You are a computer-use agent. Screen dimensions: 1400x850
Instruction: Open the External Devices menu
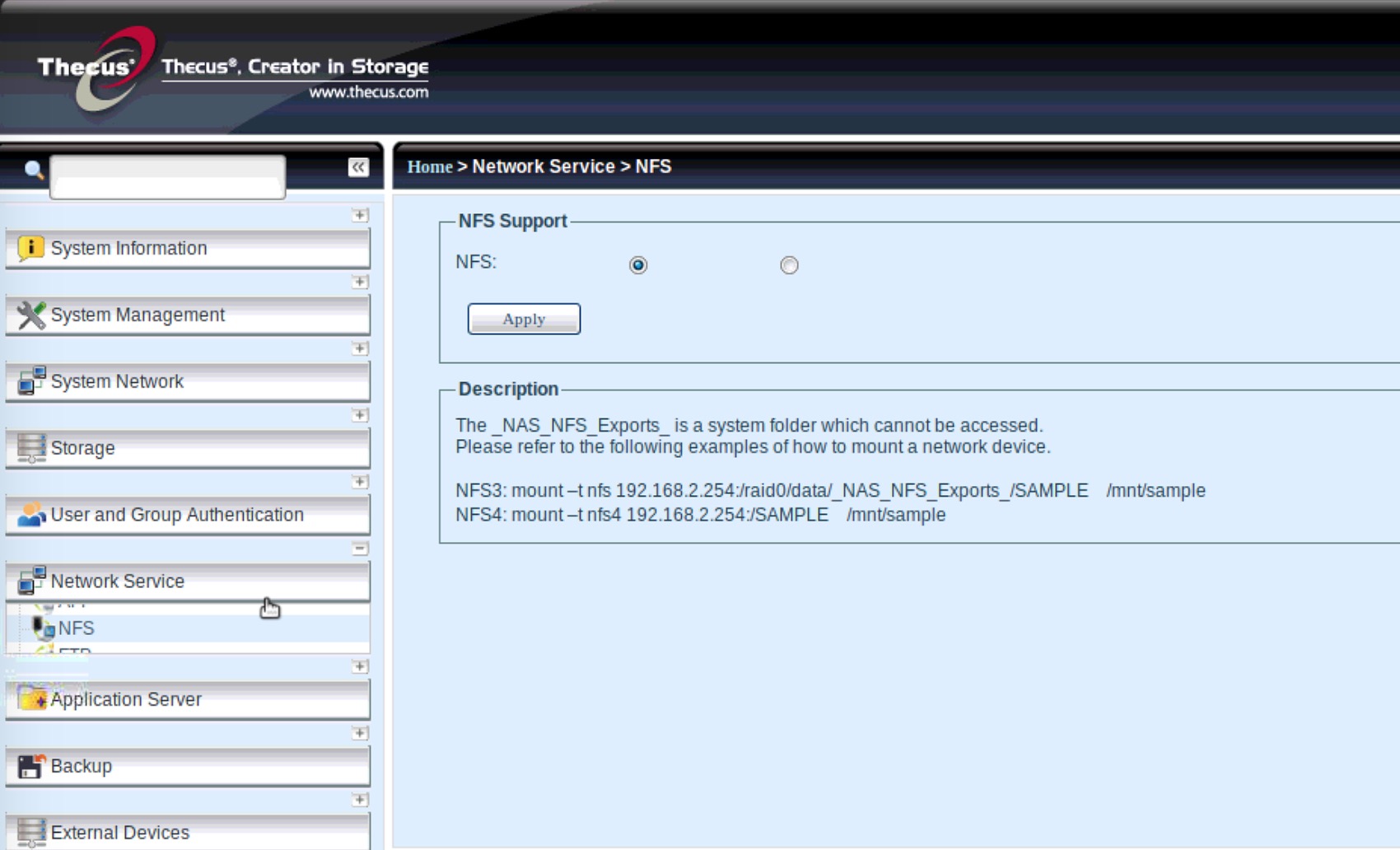pyautogui.click(x=119, y=833)
